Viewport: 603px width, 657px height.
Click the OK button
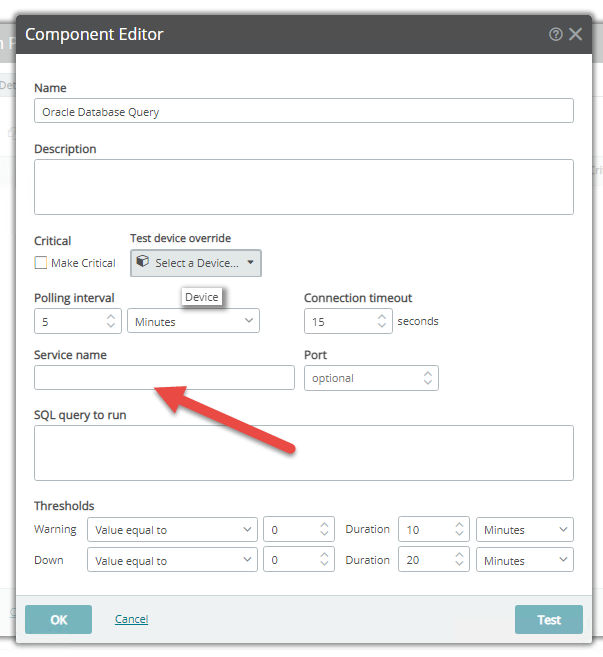[58, 619]
